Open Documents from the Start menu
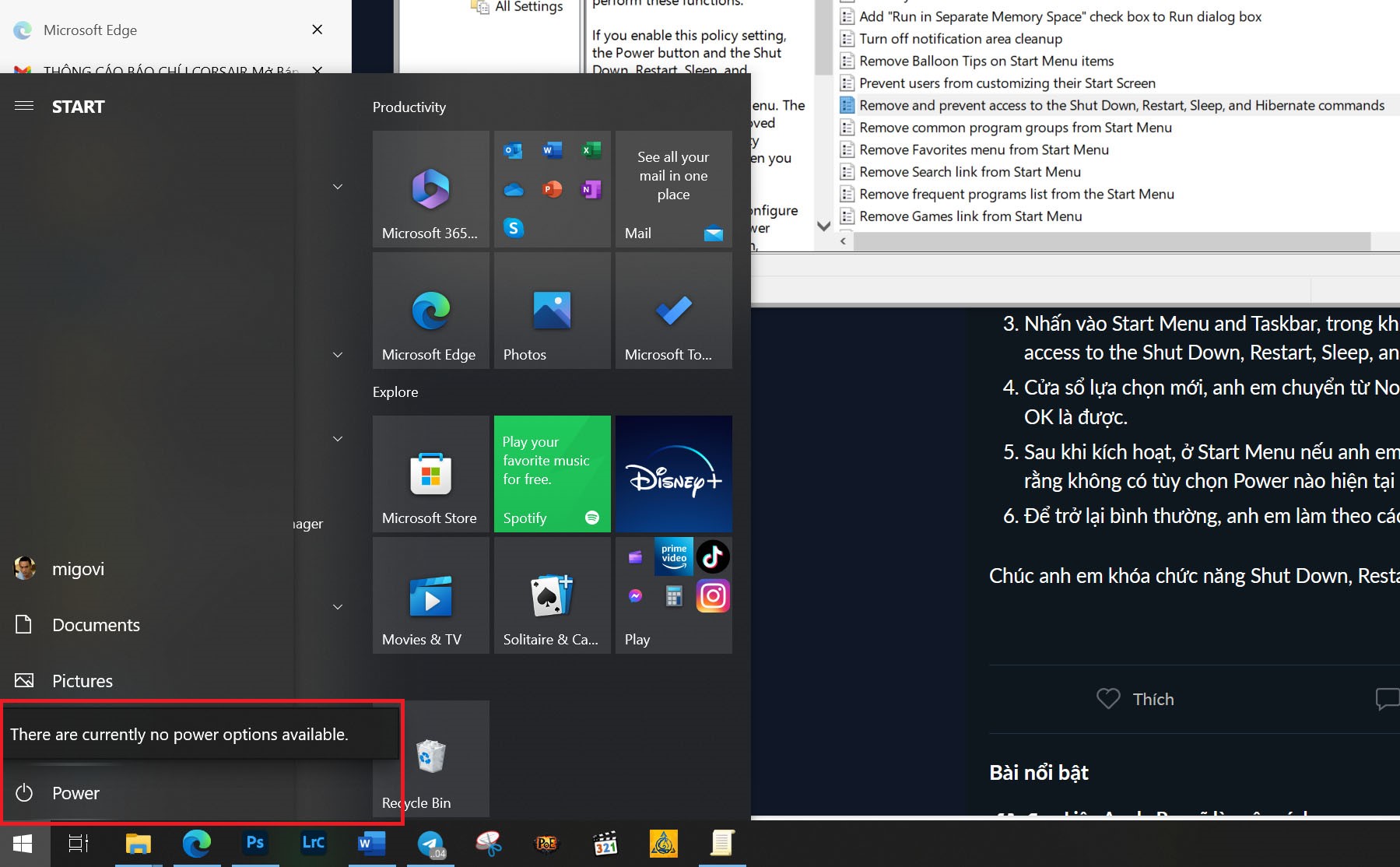Viewport: 1400px width, 867px height. (96, 625)
